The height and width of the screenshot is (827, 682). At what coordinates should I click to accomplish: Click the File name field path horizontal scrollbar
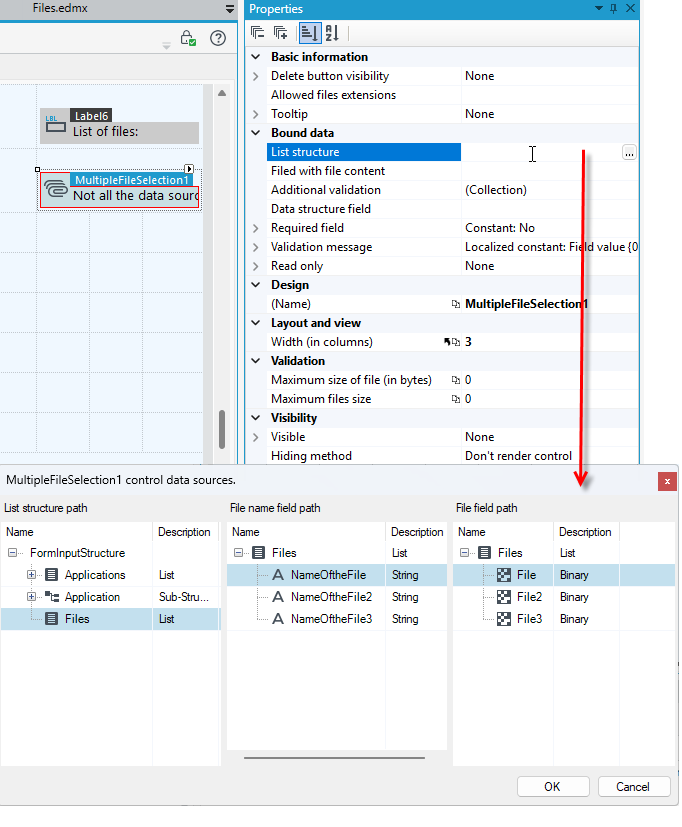(334, 758)
